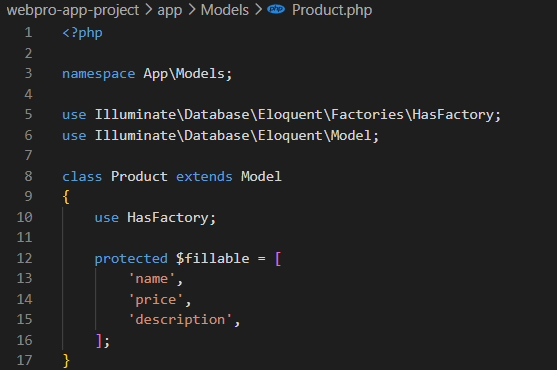Open the Models breadcrumb folder
The image size is (557, 370).
225,10
